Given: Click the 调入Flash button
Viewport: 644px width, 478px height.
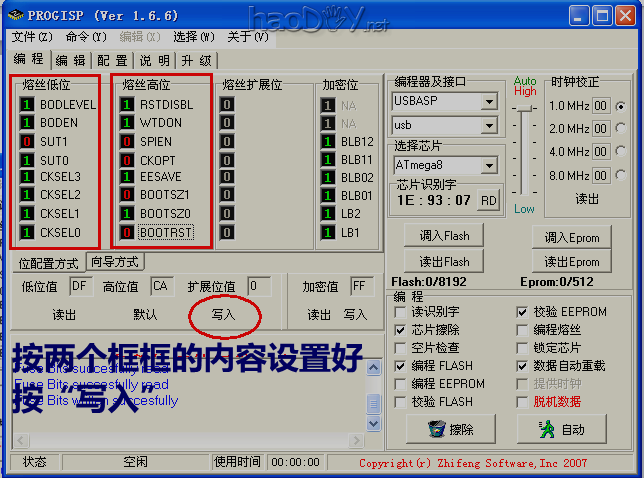Looking at the screenshot, I should 443,237.
